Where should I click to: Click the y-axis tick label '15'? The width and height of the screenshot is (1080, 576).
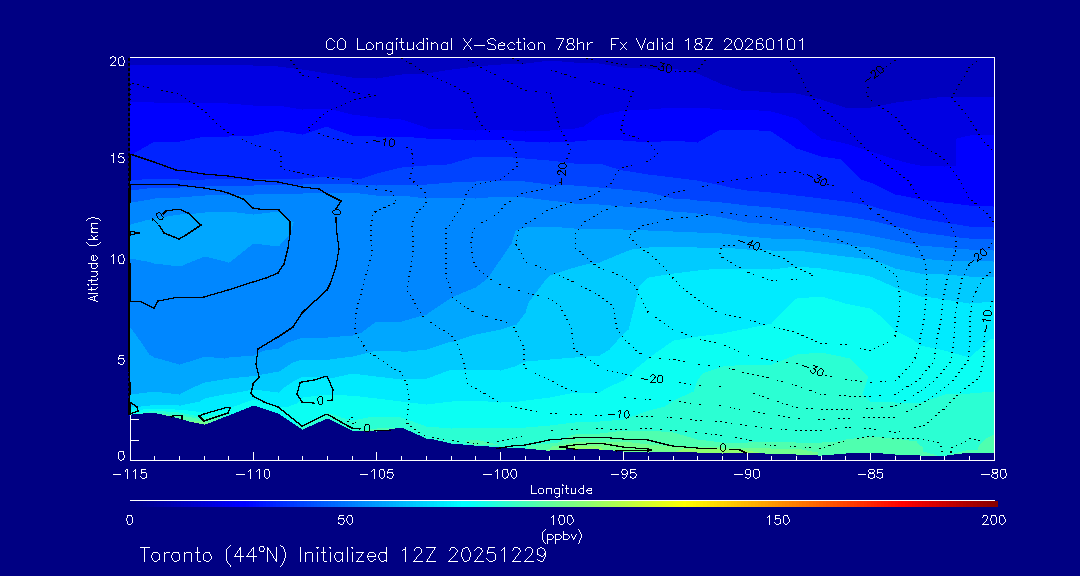coord(117,158)
